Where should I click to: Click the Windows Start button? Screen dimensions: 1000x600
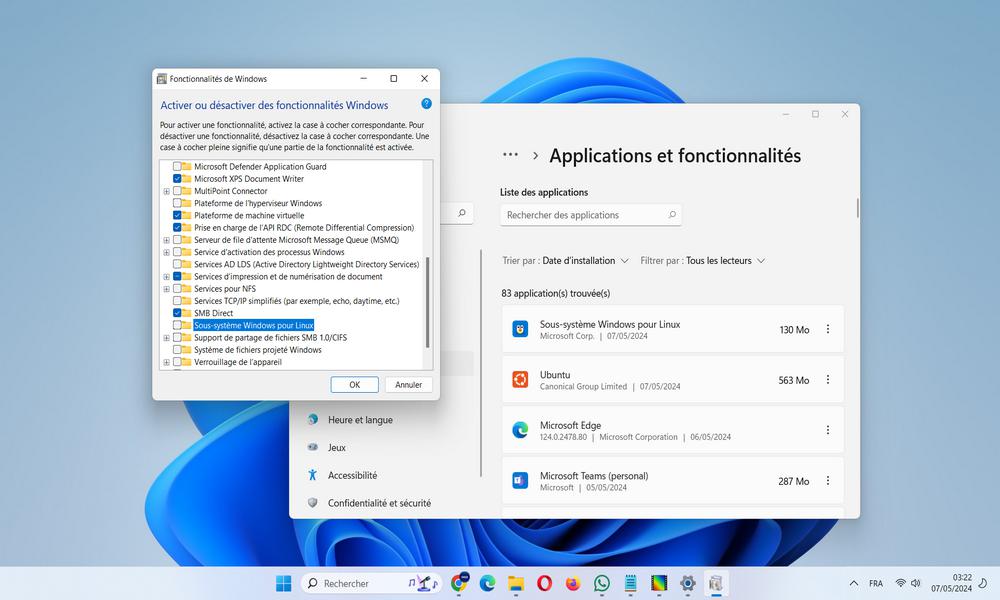(x=284, y=583)
